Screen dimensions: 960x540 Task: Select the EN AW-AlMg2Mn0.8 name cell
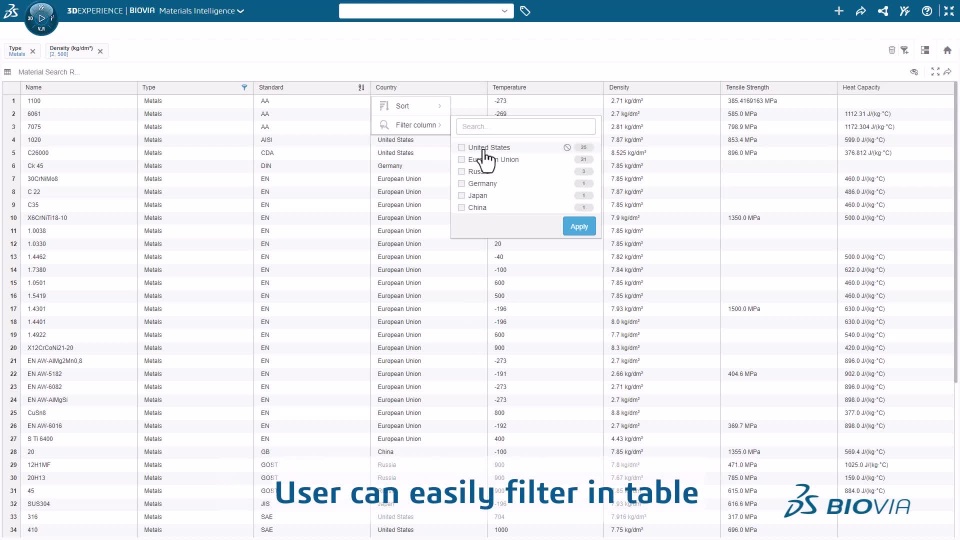79,361
